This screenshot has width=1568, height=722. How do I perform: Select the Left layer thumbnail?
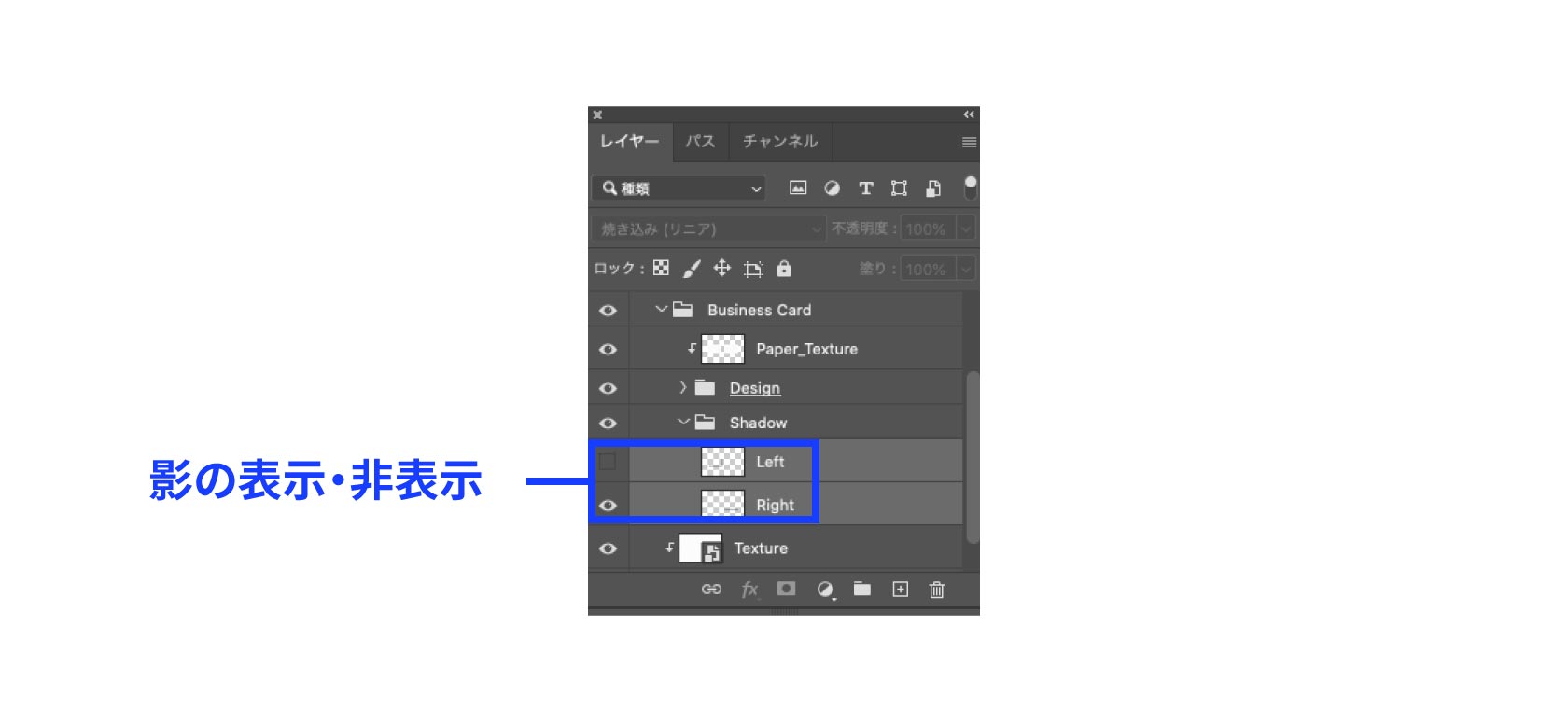point(722,462)
